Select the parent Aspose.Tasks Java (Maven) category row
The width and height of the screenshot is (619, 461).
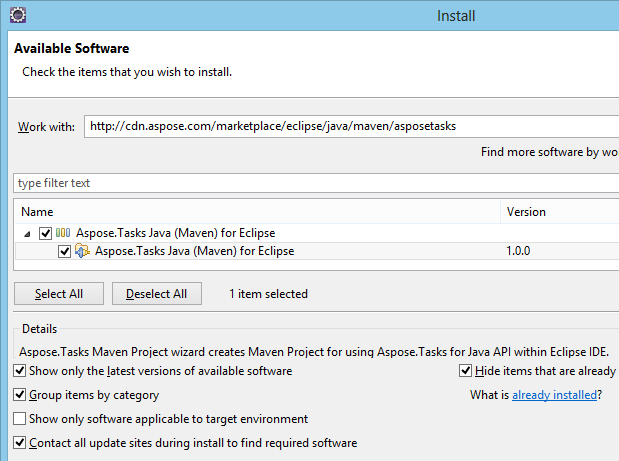pyautogui.click(x=175, y=233)
